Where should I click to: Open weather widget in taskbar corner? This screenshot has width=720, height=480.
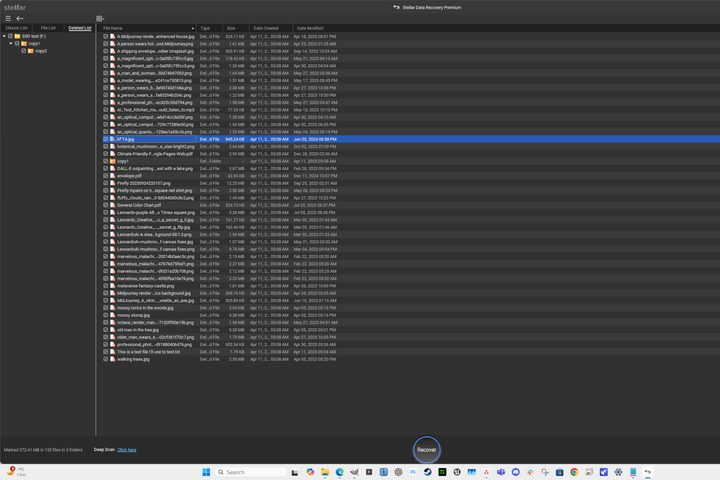coord(15,472)
